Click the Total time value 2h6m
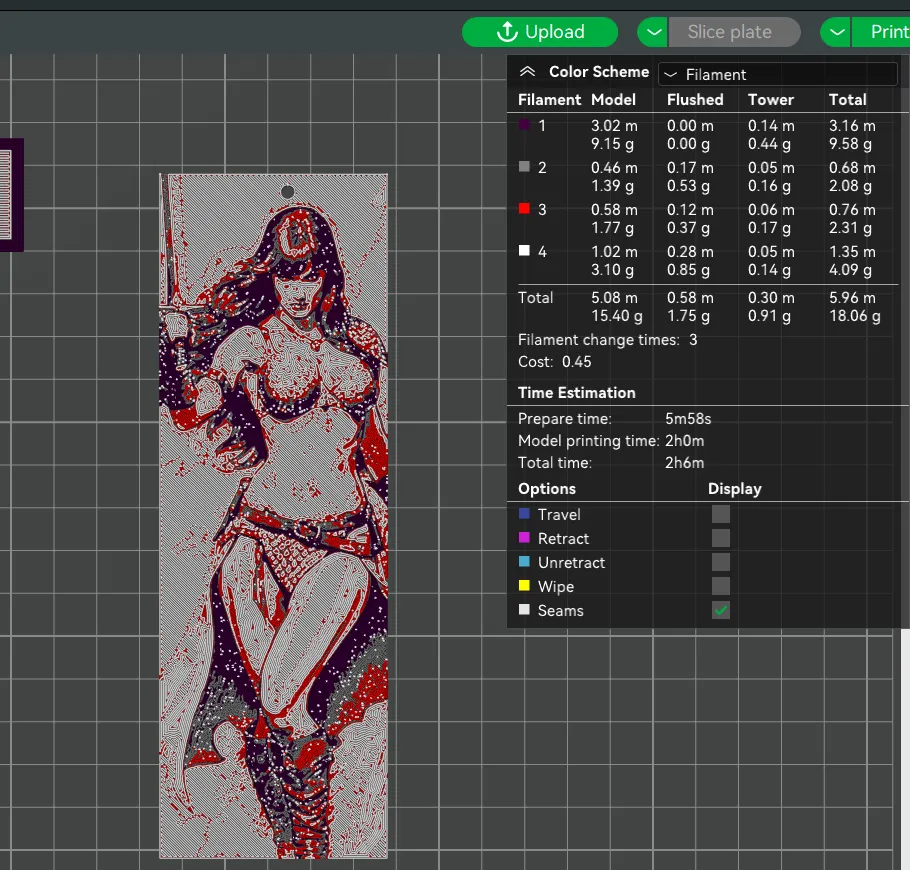The width and height of the screenshot is (910, 870). tap(684, 463)
